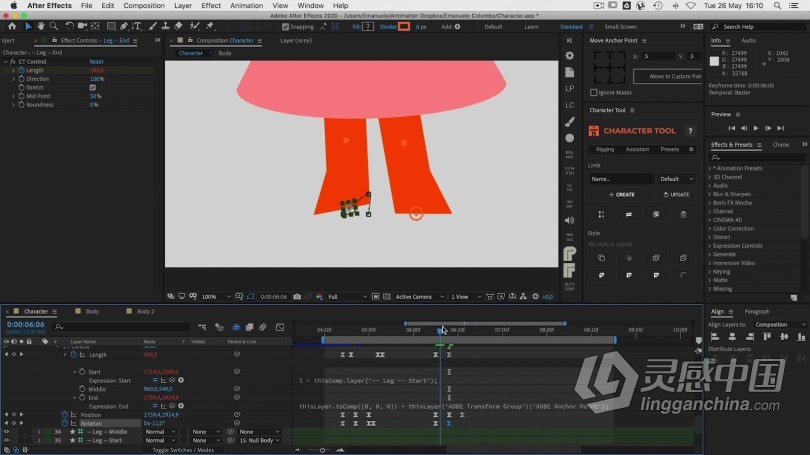810x455 pixels.
Task: Select the Brush tool
Action: pyautogui.click(x=153, y=26)
